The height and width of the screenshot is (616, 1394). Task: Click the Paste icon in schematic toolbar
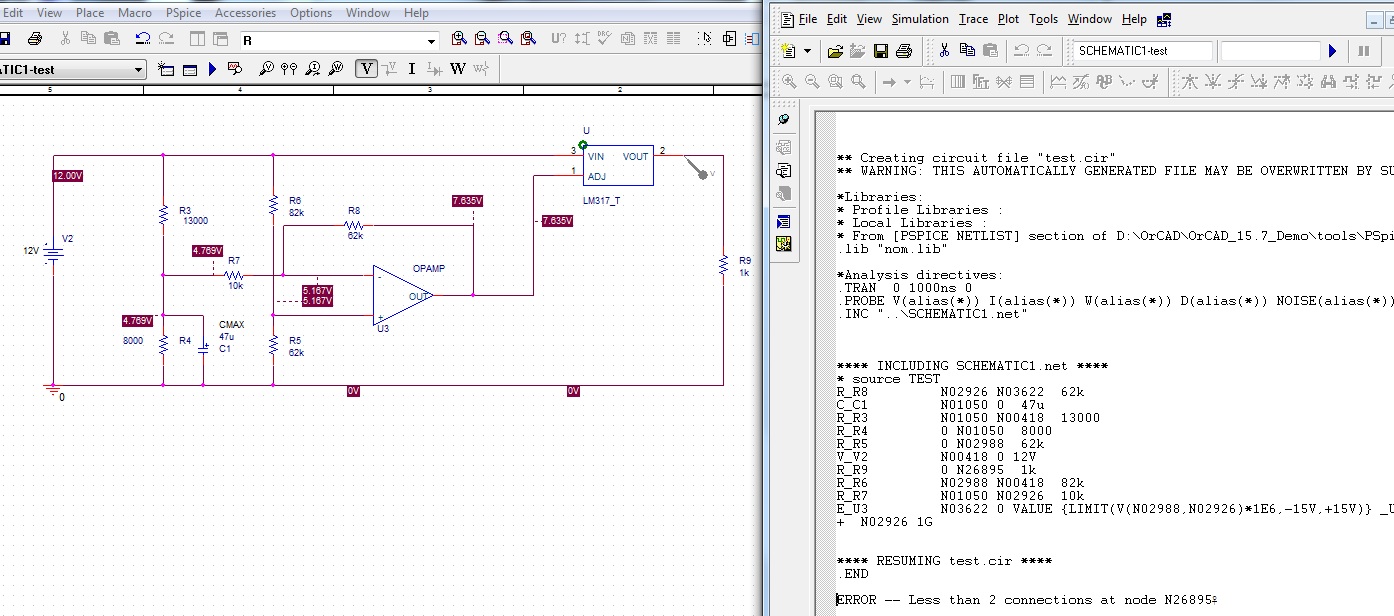pos(112,39)
